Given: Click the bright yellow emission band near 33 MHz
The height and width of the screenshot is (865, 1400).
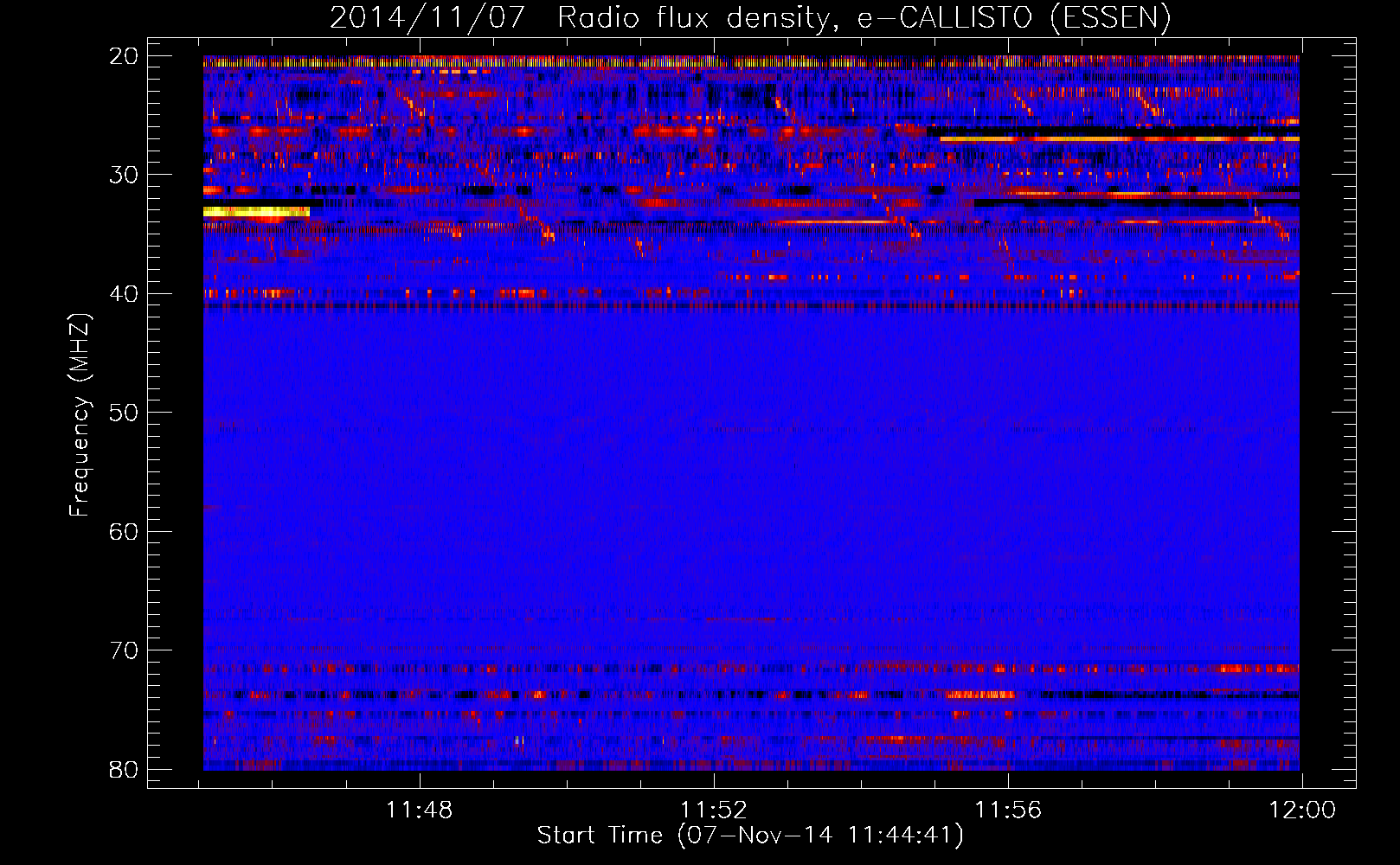Looking at the screenshot, I should [x=256, y=211].
